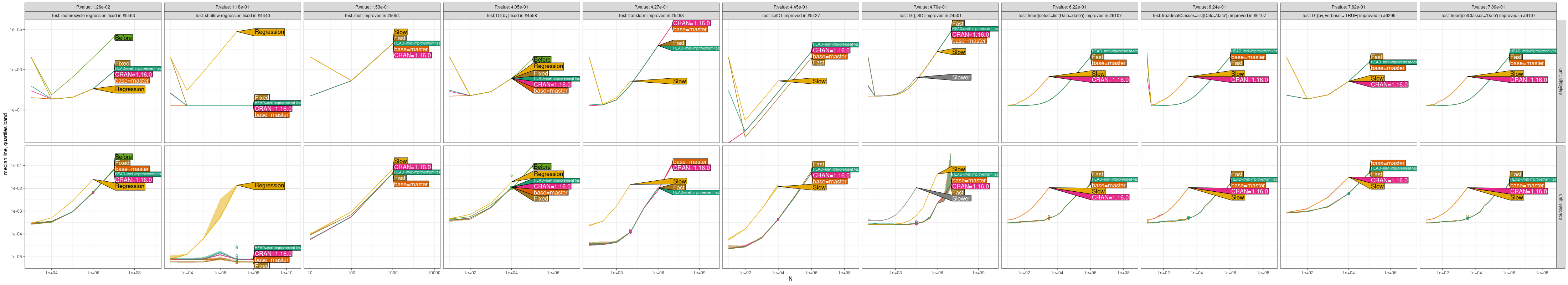This screenshot has height=285, width=1568.
Task: Click 'base=master' label in DT[by, verbose] seconds panel
Action: [1388, 163]
